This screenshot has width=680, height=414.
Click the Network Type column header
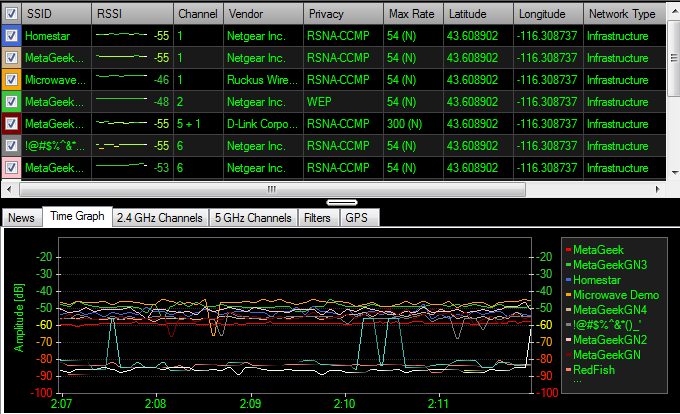coord(624,14)
